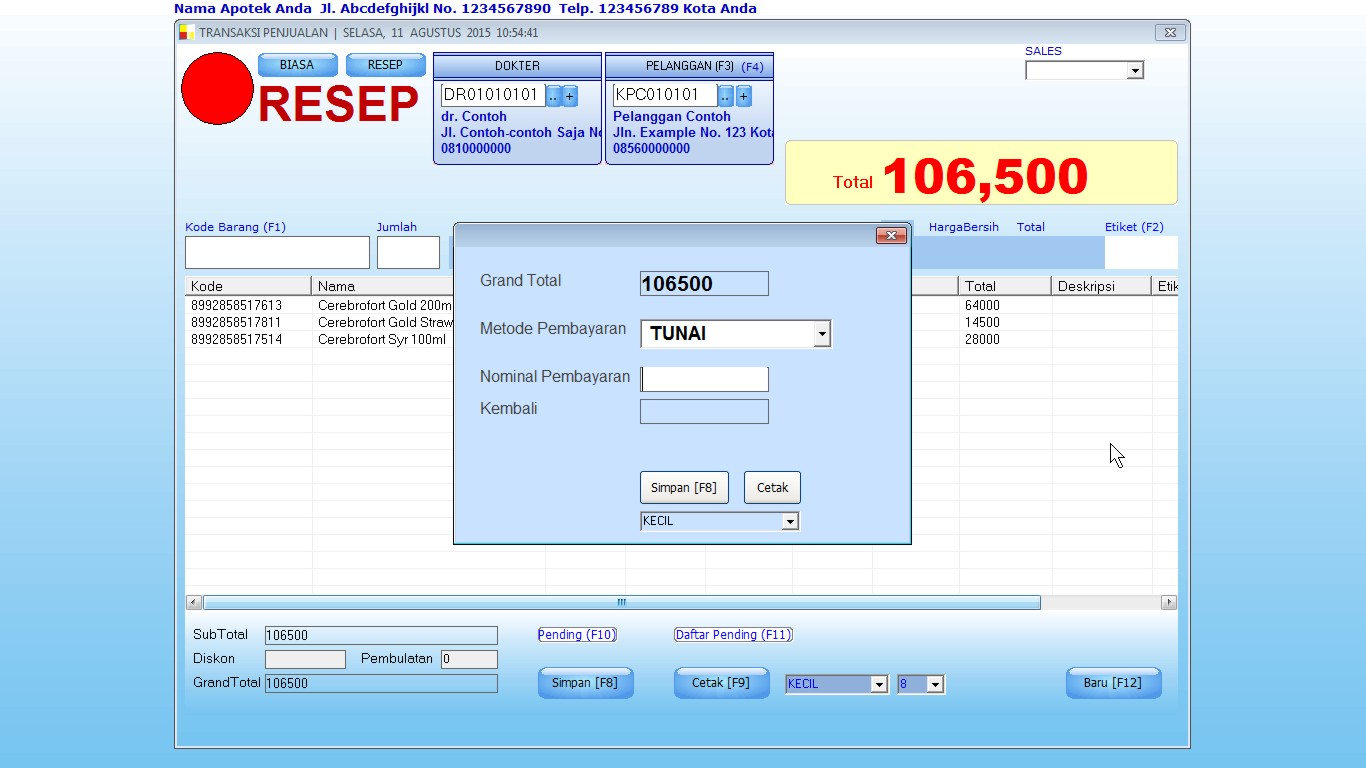This screenshot has height=768, width=1366.
Task: Click Kode column header
Action: [x=248, y=286]
